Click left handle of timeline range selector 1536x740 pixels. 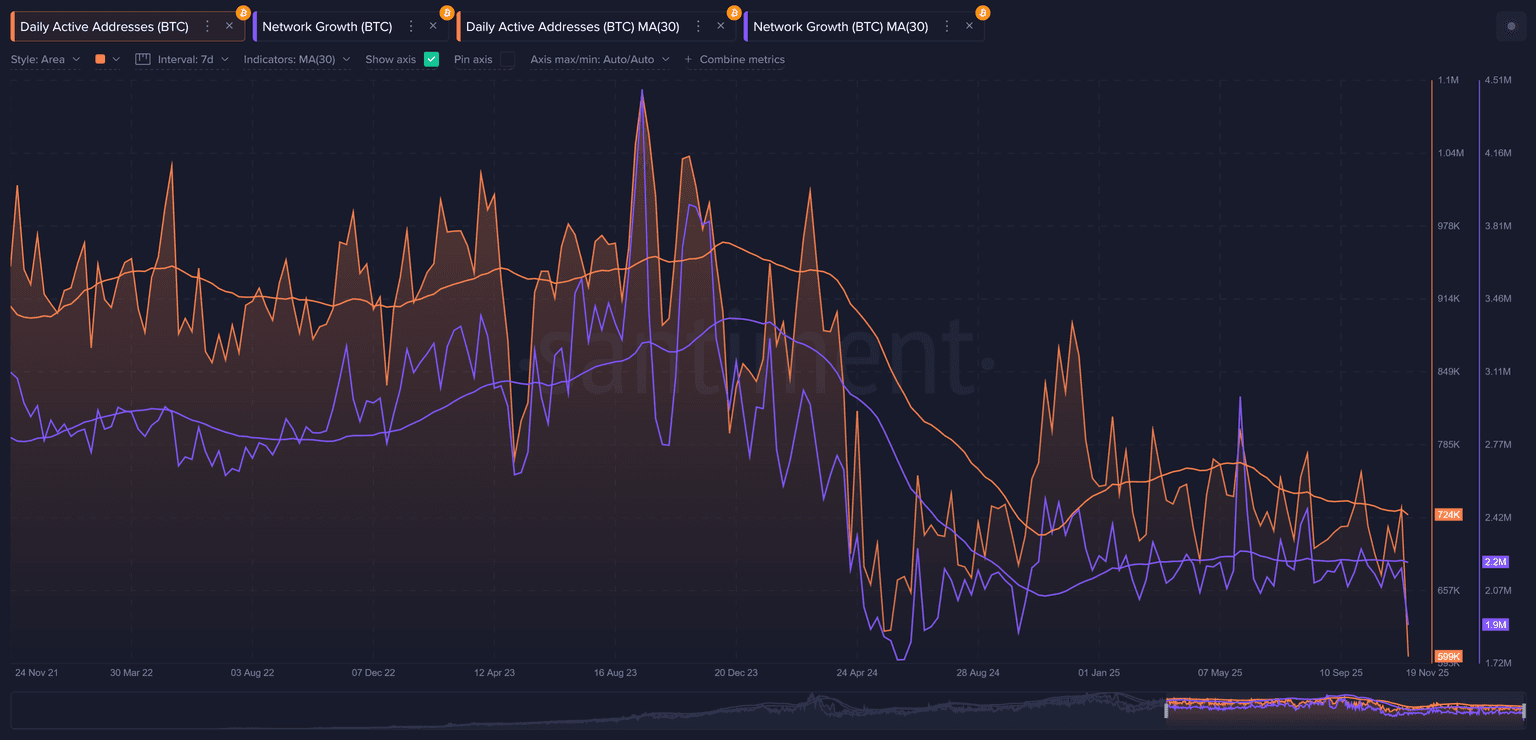click(1166, 709)
